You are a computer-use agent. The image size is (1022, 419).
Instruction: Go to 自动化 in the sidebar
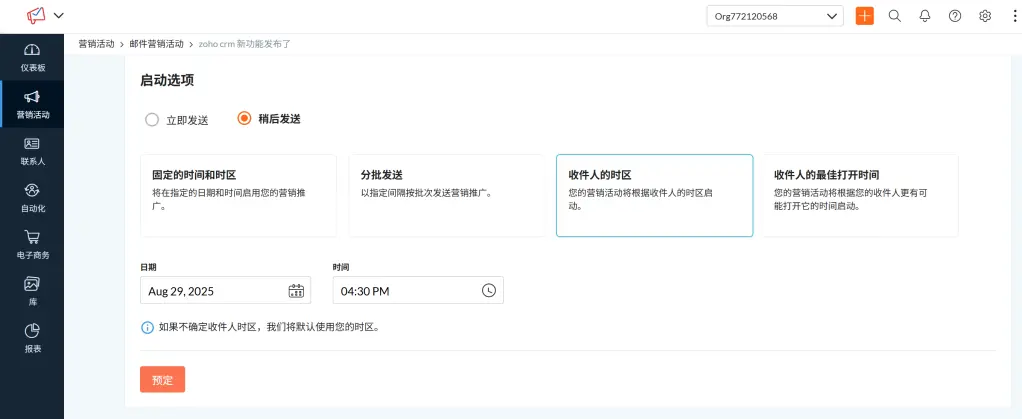(x=32, y=198)
